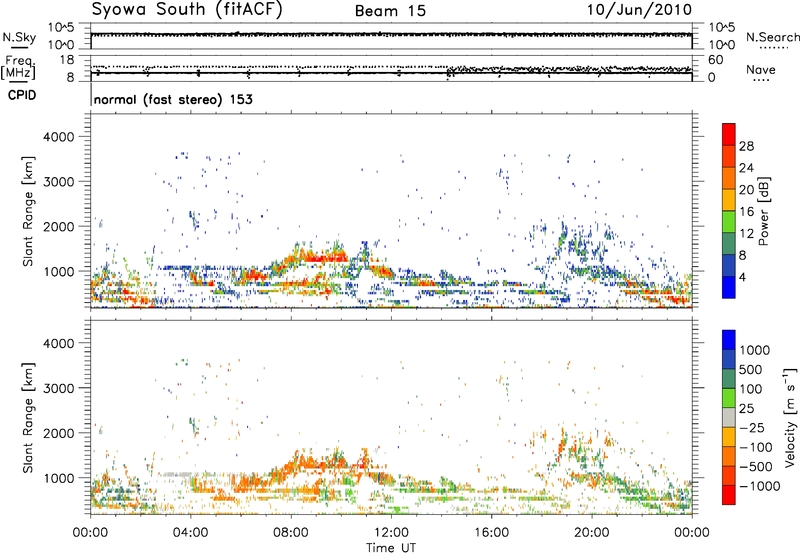The height and width of the screenshot is (554, 800).
Task: Click the '-100' label on Velocity scale
Action: click(756, 447)
